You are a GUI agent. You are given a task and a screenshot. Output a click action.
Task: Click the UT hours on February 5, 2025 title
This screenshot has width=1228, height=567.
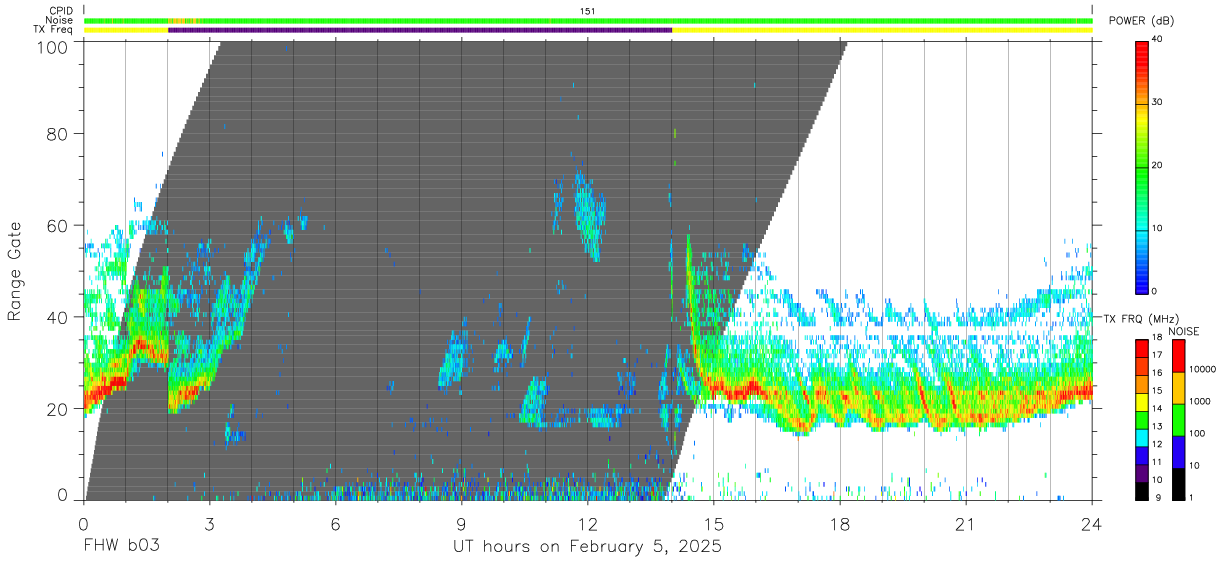coord(588,547)
